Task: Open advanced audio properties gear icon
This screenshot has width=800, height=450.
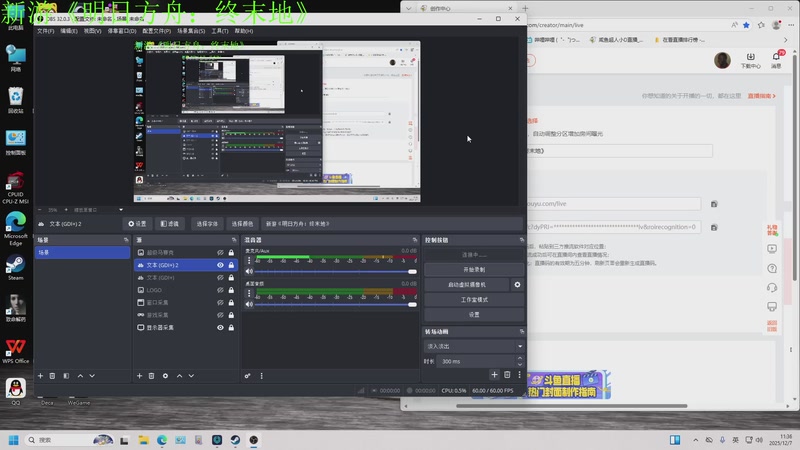Action: (x=247, y=376)
